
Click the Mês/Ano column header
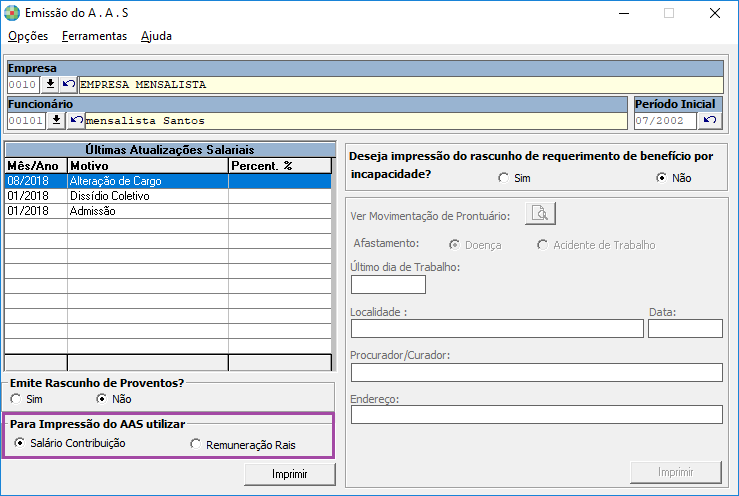[x=36, y=165]
